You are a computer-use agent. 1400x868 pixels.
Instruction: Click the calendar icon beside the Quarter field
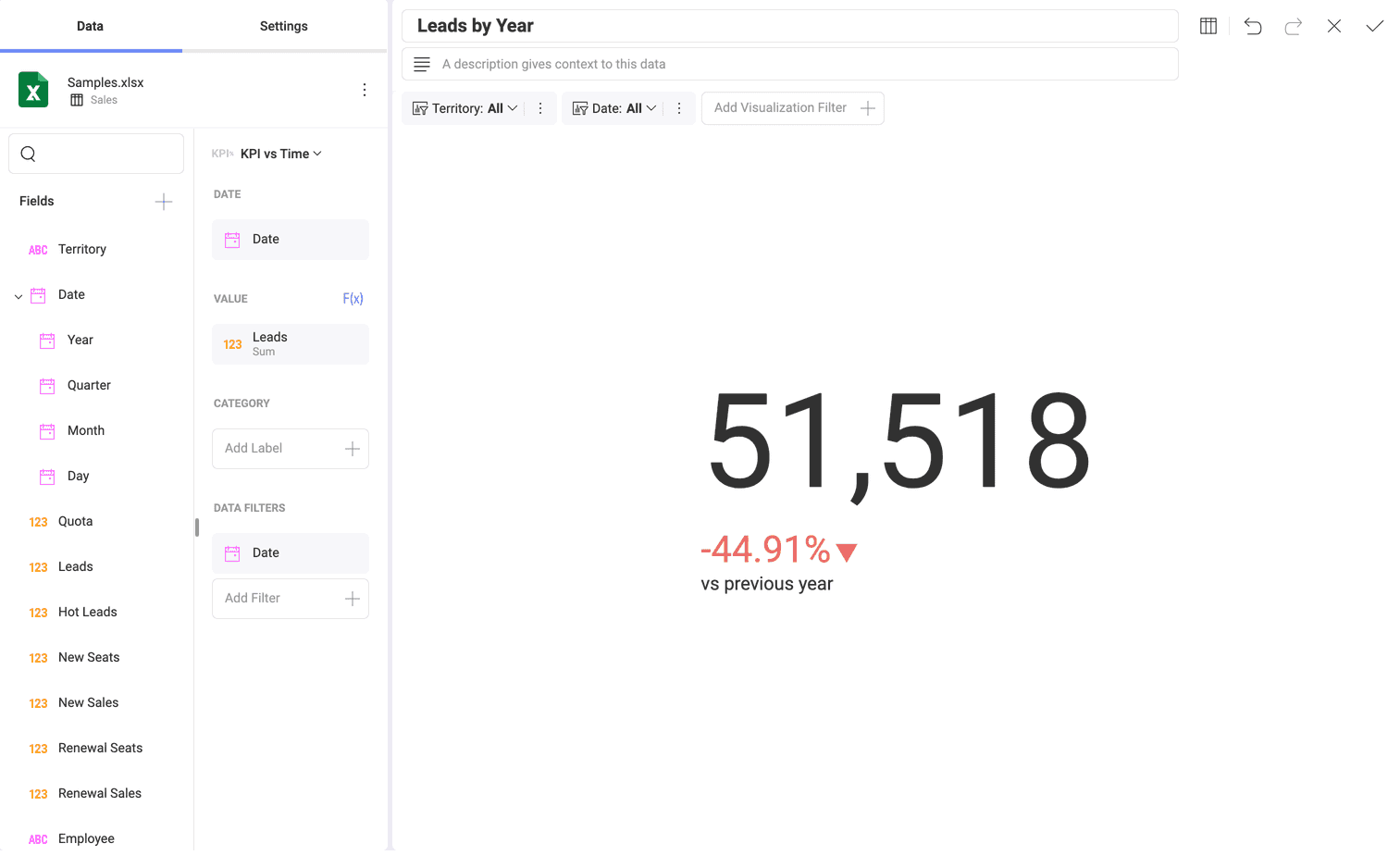tap(47, 386)
